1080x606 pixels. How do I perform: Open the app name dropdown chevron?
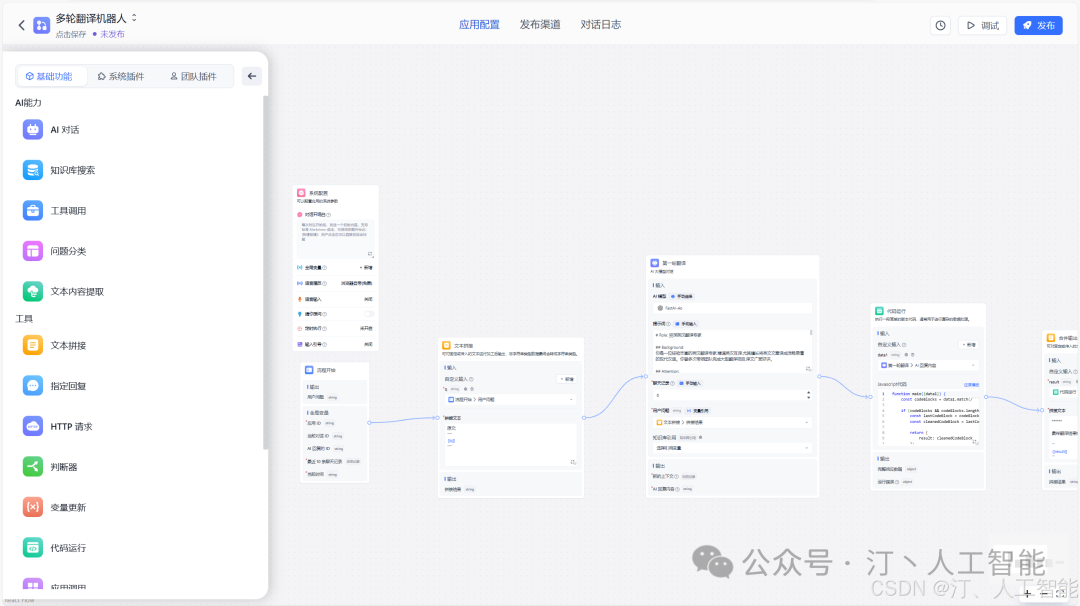point(134,18)
